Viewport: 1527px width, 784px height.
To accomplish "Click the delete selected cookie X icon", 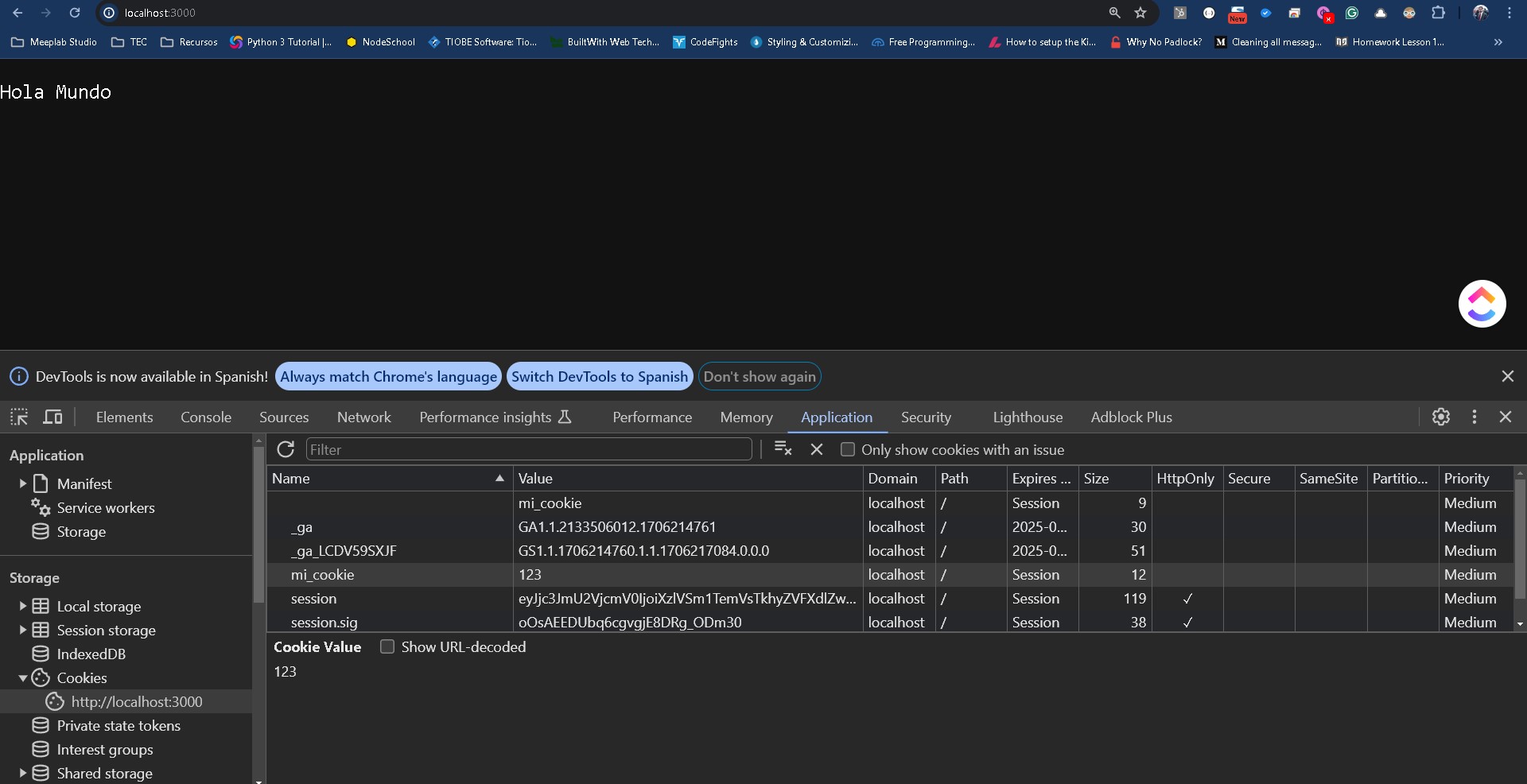I will 816,449.
